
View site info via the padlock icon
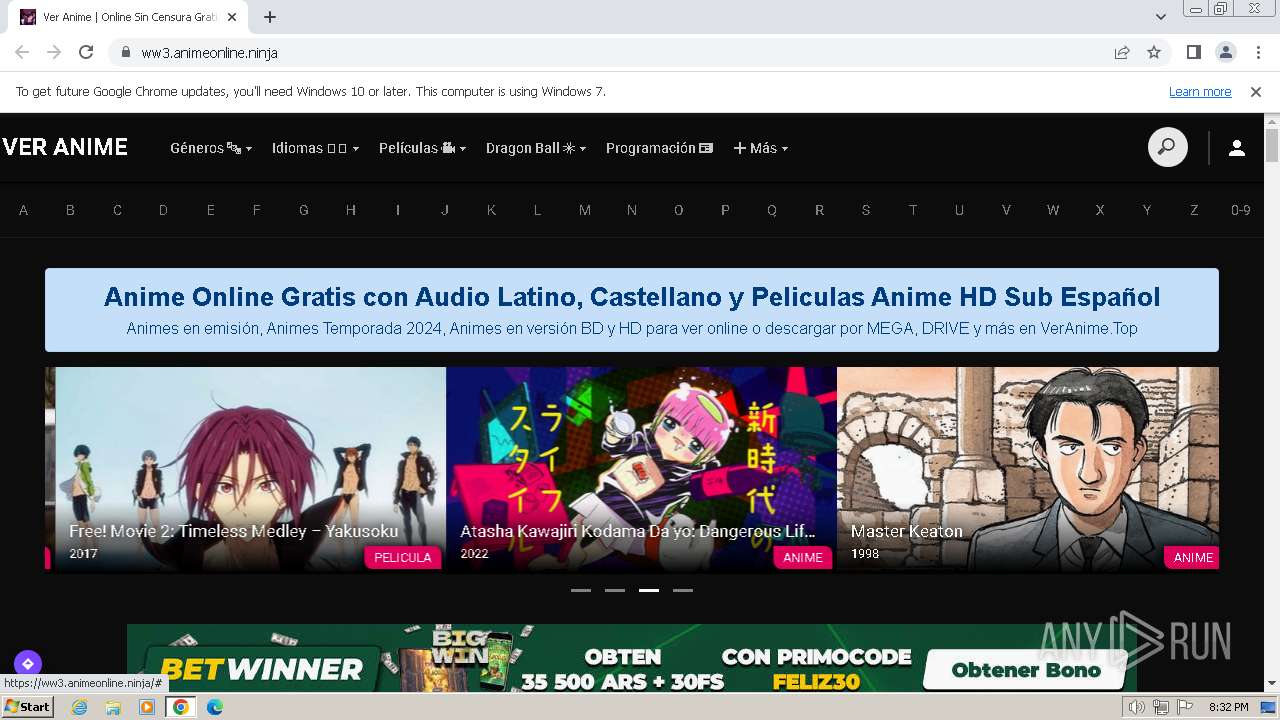click(x=125, y=52)
